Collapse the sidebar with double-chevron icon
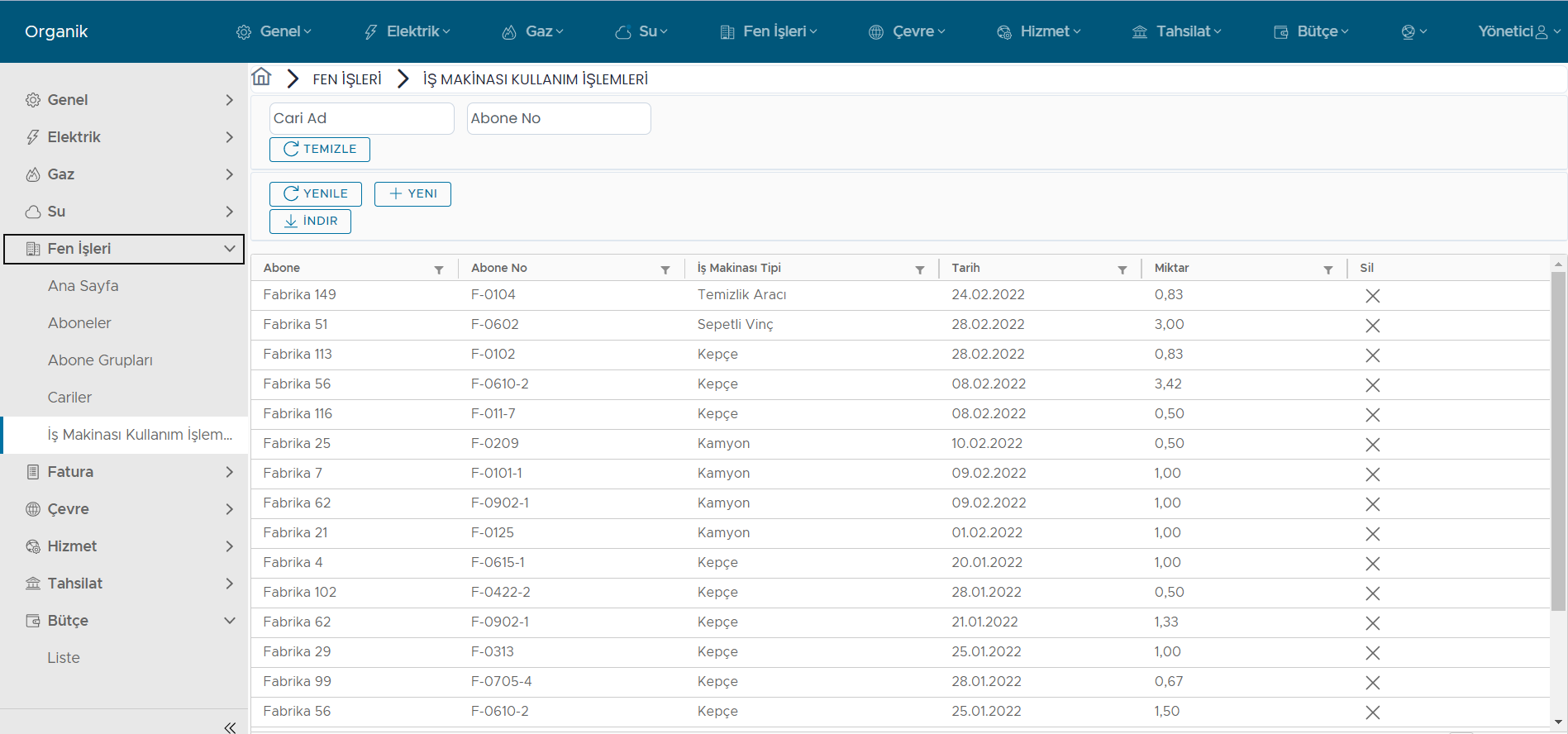The image size is (1568, 734). pos(230,727)
